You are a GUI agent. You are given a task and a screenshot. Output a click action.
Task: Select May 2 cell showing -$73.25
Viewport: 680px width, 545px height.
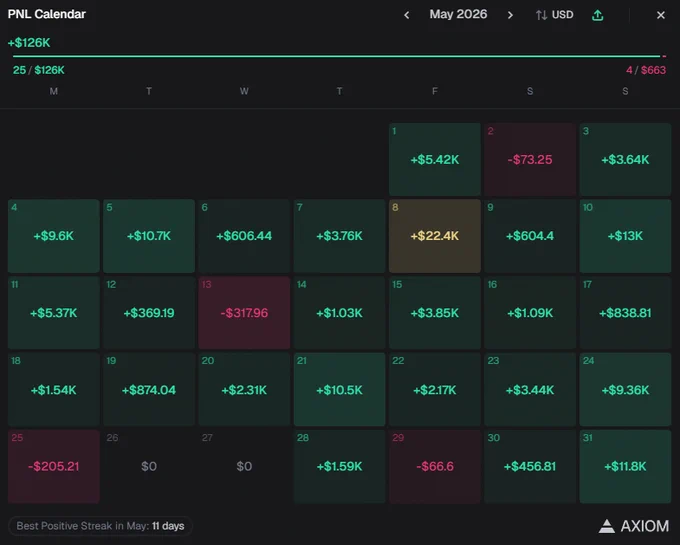(x=530, y=159)
